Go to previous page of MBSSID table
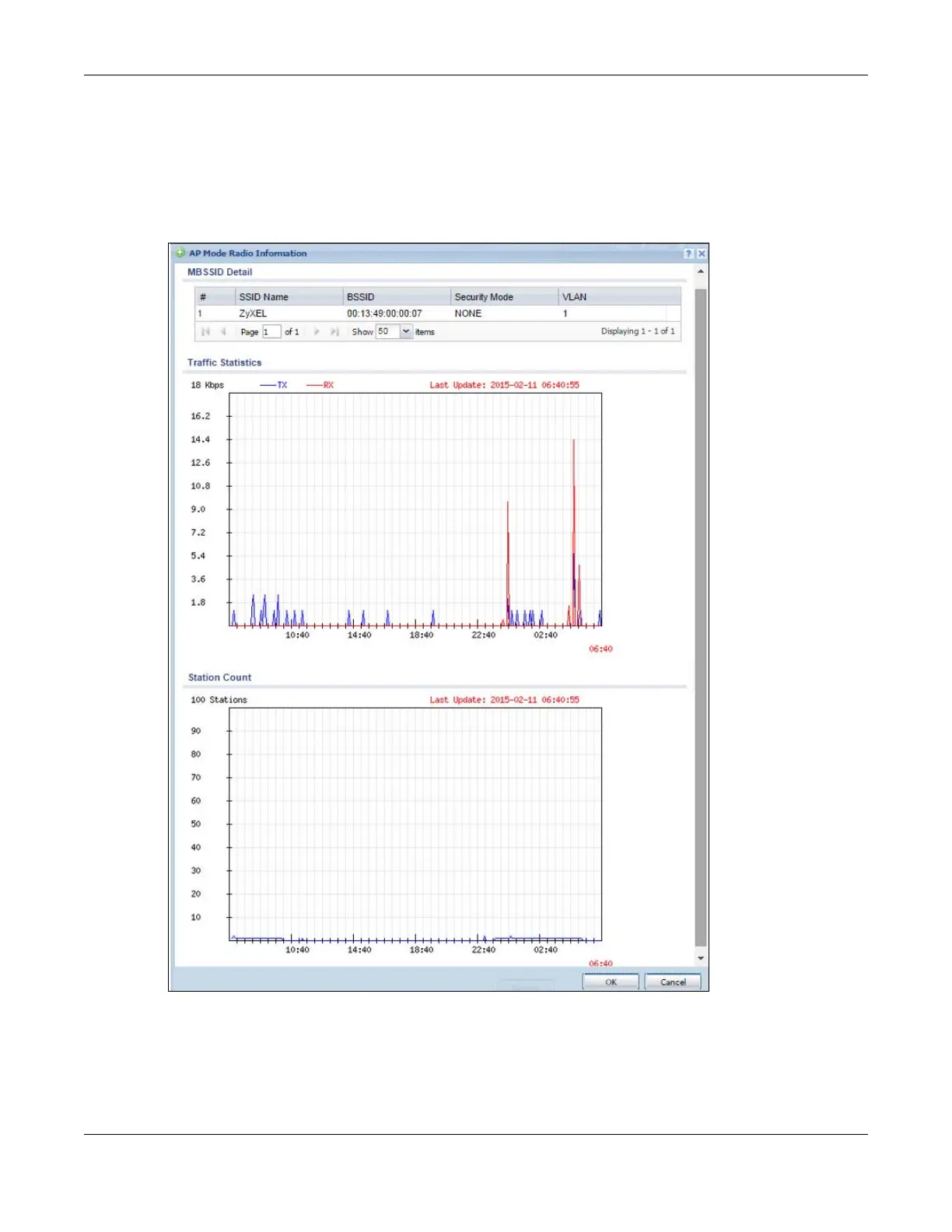The width and height of the screenshot is (952, 1232). (223, 331)
